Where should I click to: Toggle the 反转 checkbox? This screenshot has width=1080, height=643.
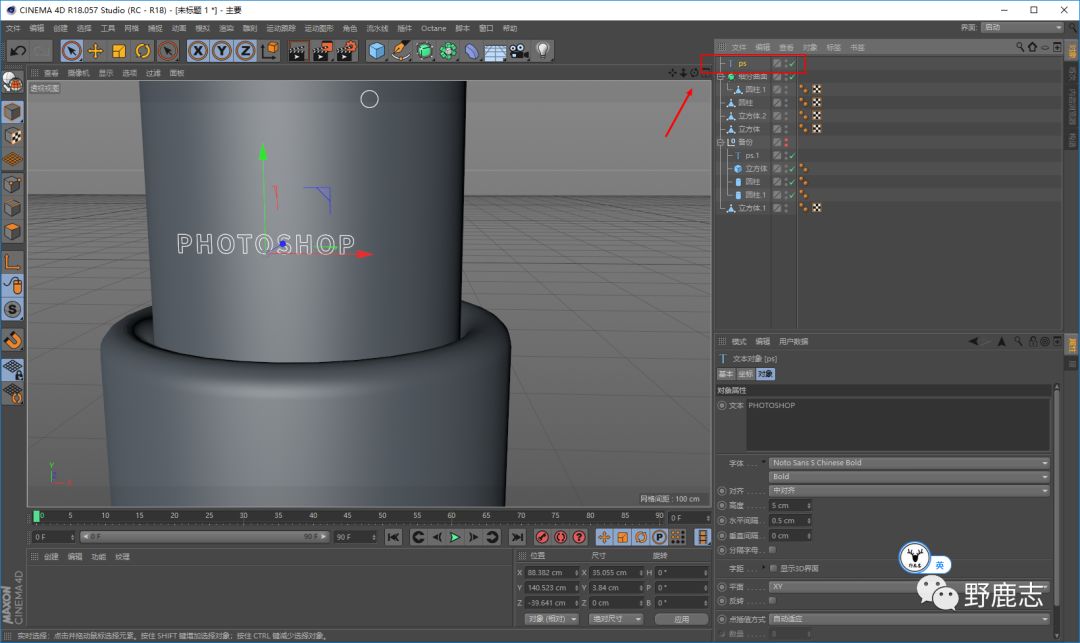pyautogui.click(x=772, y=600)
